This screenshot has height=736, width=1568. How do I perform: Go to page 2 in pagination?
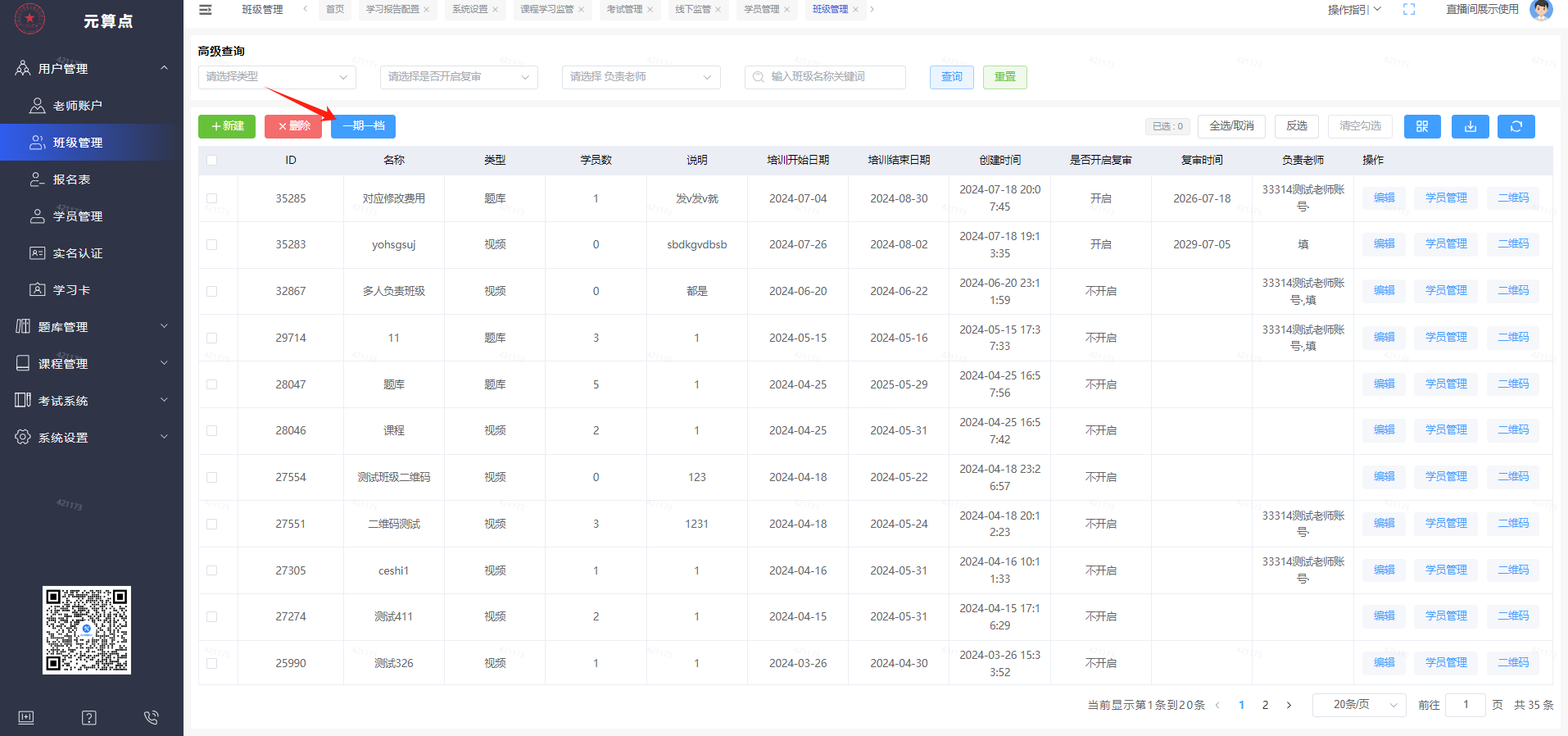(x=1265, y=705)
